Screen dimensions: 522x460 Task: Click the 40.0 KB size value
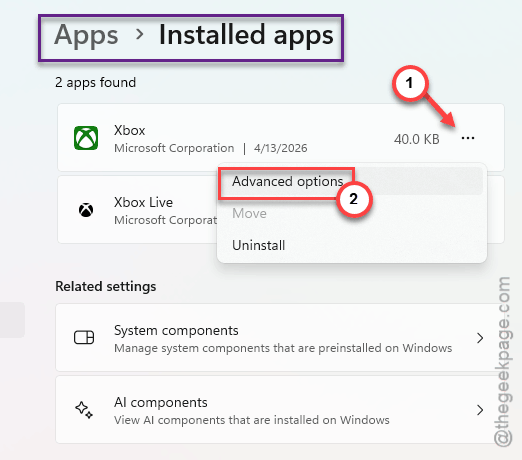pyautogui.click(x=417, y=139)
